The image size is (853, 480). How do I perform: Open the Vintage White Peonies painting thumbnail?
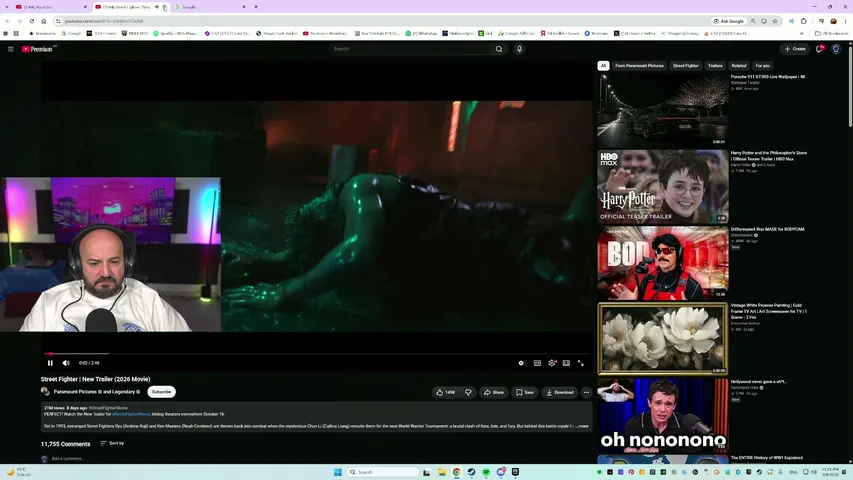coord(663,339)
